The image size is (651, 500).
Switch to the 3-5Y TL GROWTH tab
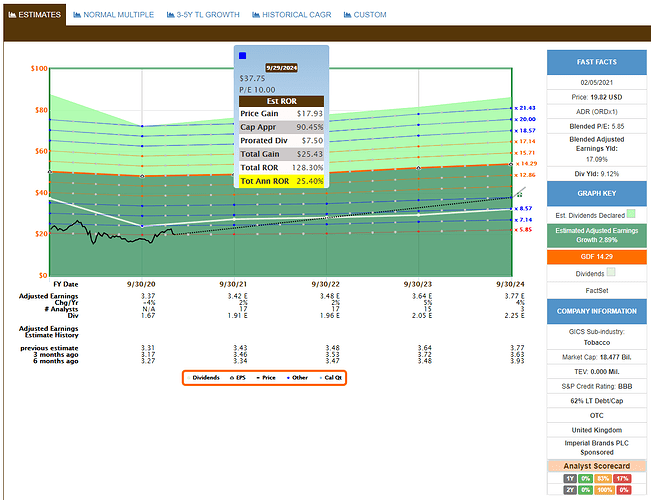tap(203, 15)
